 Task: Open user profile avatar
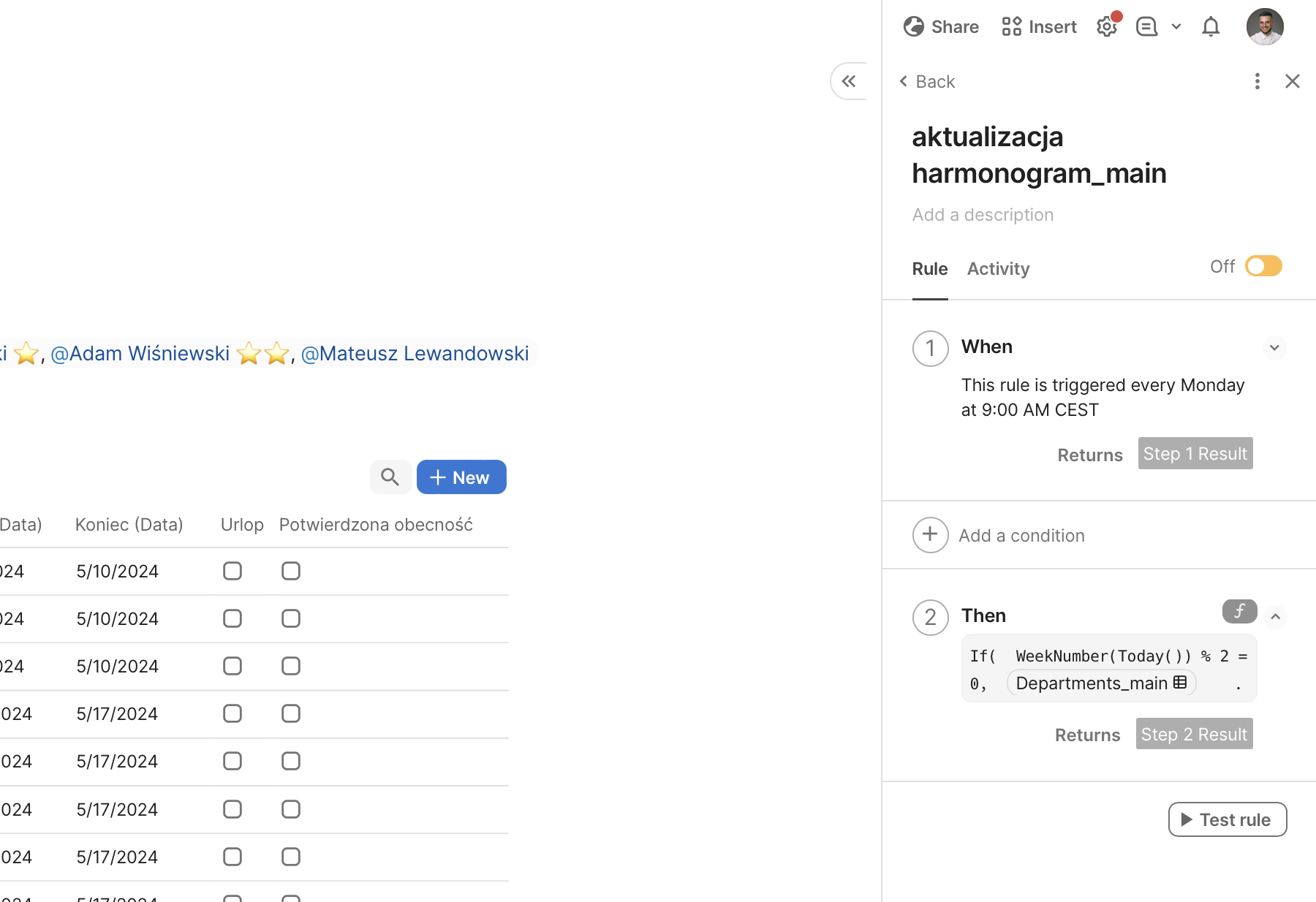click(1264, 27)
